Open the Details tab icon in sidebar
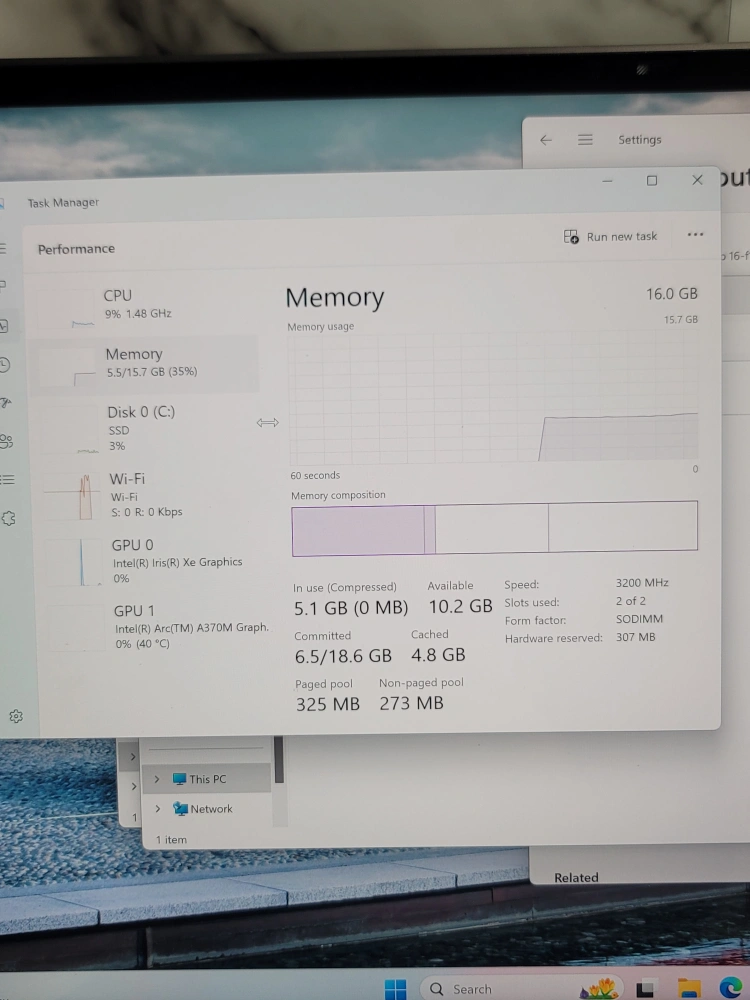 [x=7, y=479]
